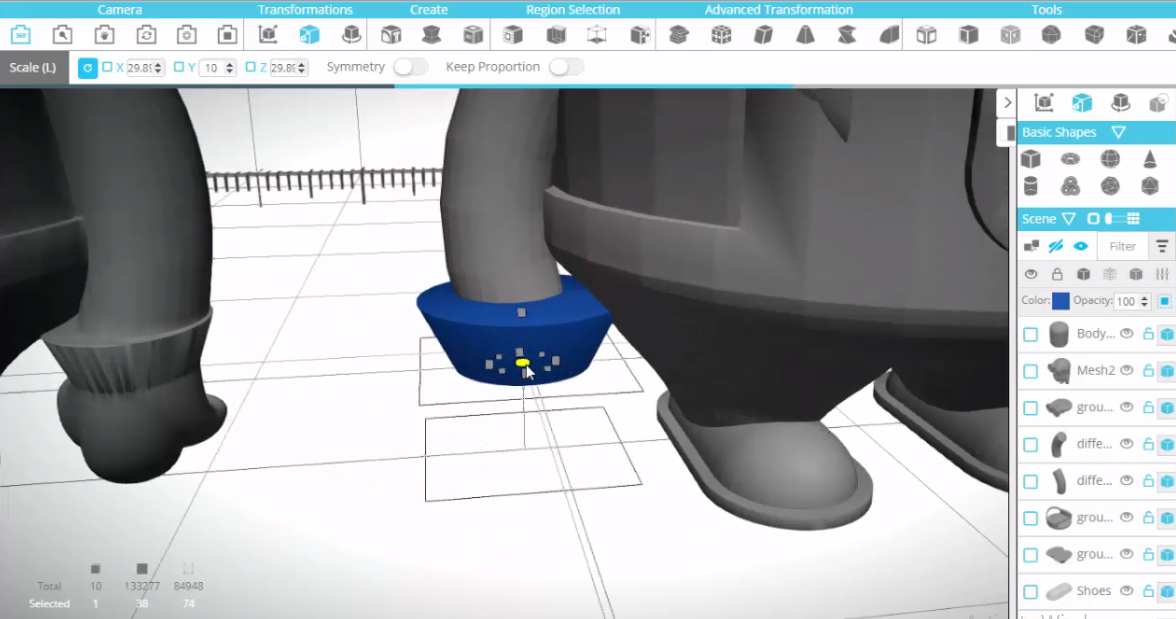Adjust the X scale value stepper
The image size is (1176, 619).
158,68
